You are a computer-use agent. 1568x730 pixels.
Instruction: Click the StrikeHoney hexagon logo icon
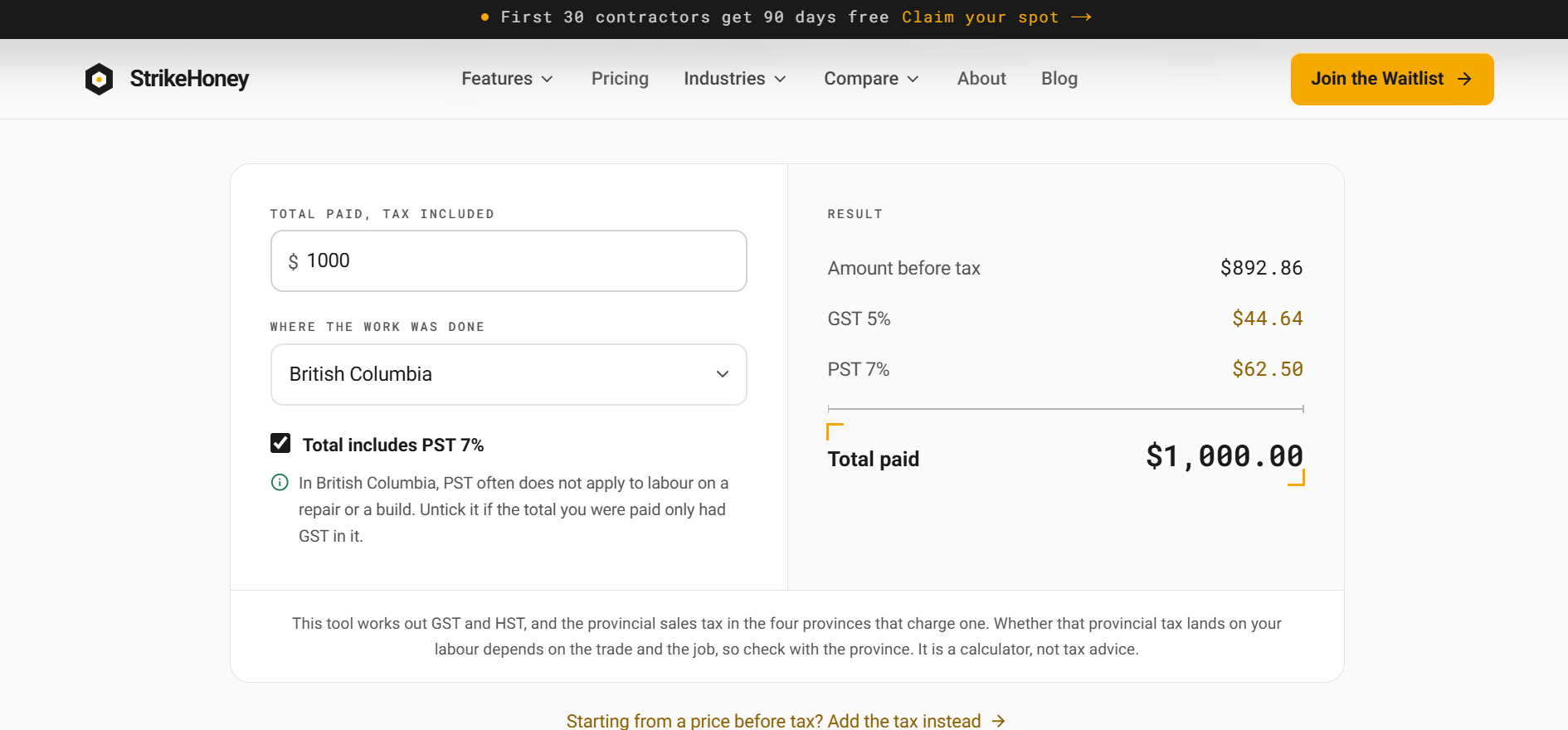(99, 79)
